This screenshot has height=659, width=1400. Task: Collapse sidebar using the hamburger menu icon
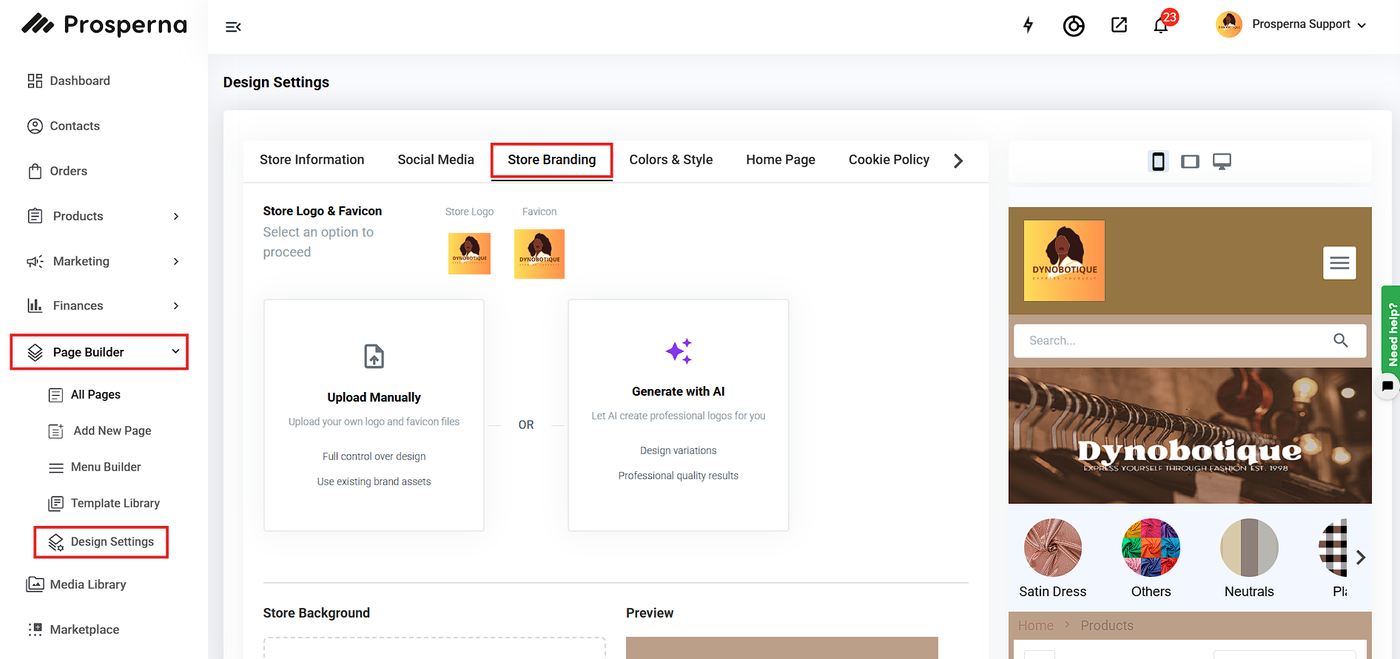[233, 27]
